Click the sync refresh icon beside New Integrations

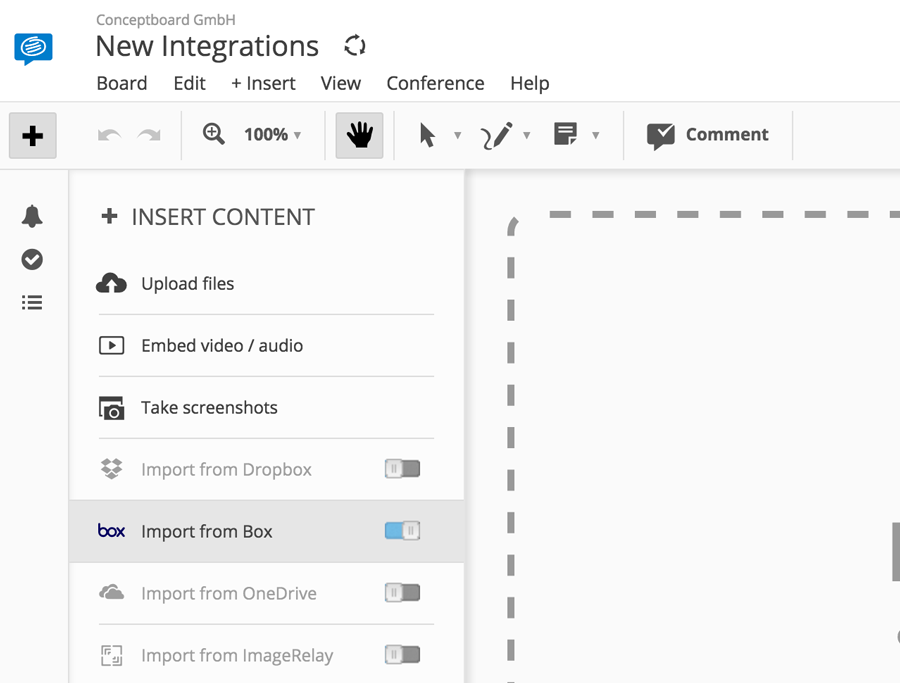pos(355,46)
